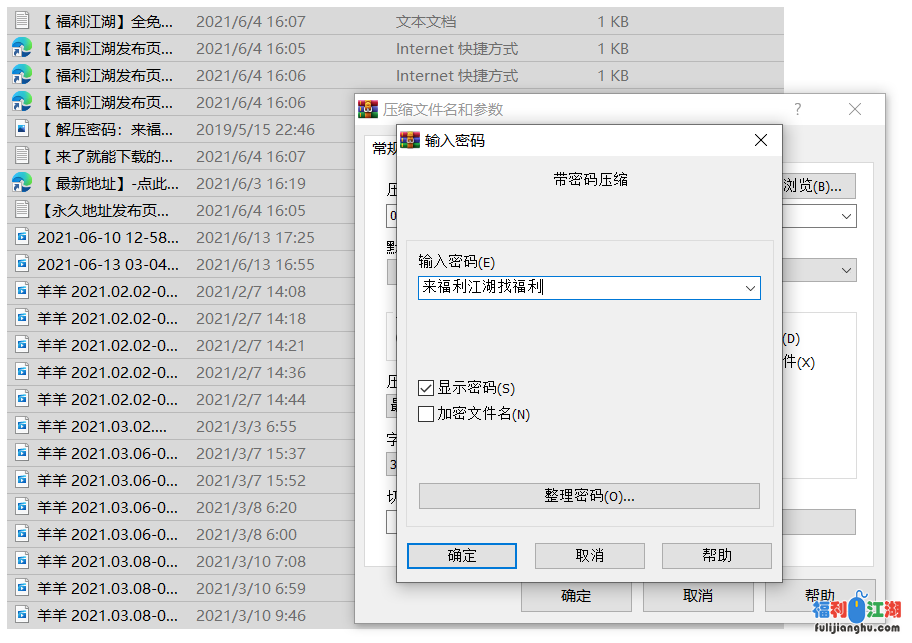Expand the 输入密码 password history dropdown
The width and height of the screenshot is (912, 643).
tap(750, 288)
